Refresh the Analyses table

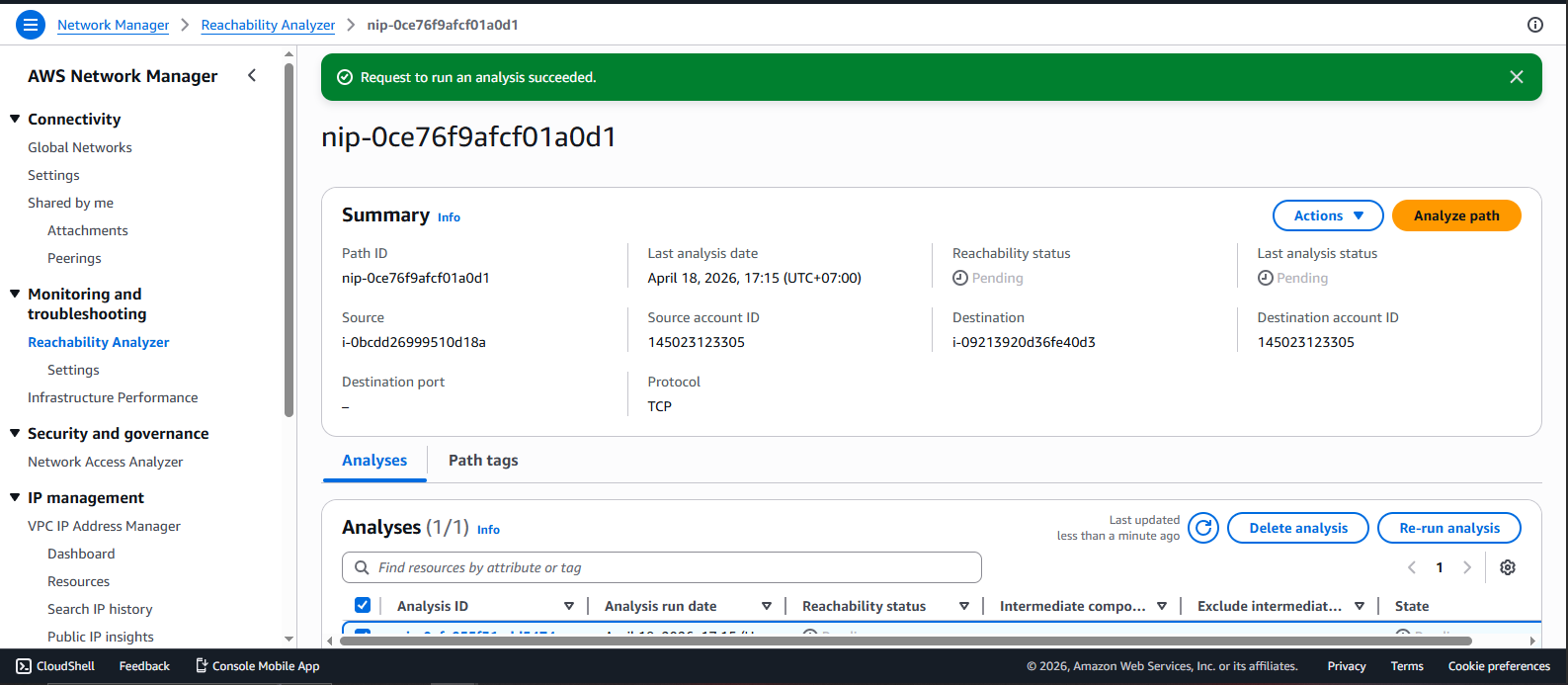1203,528
